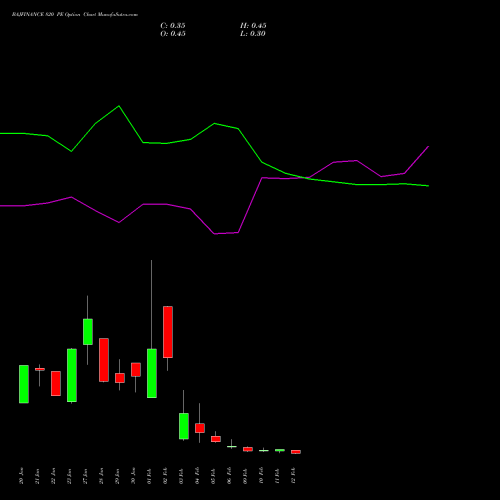Click the chart title text at top left
Screen dimensions: 500x500
75,15
